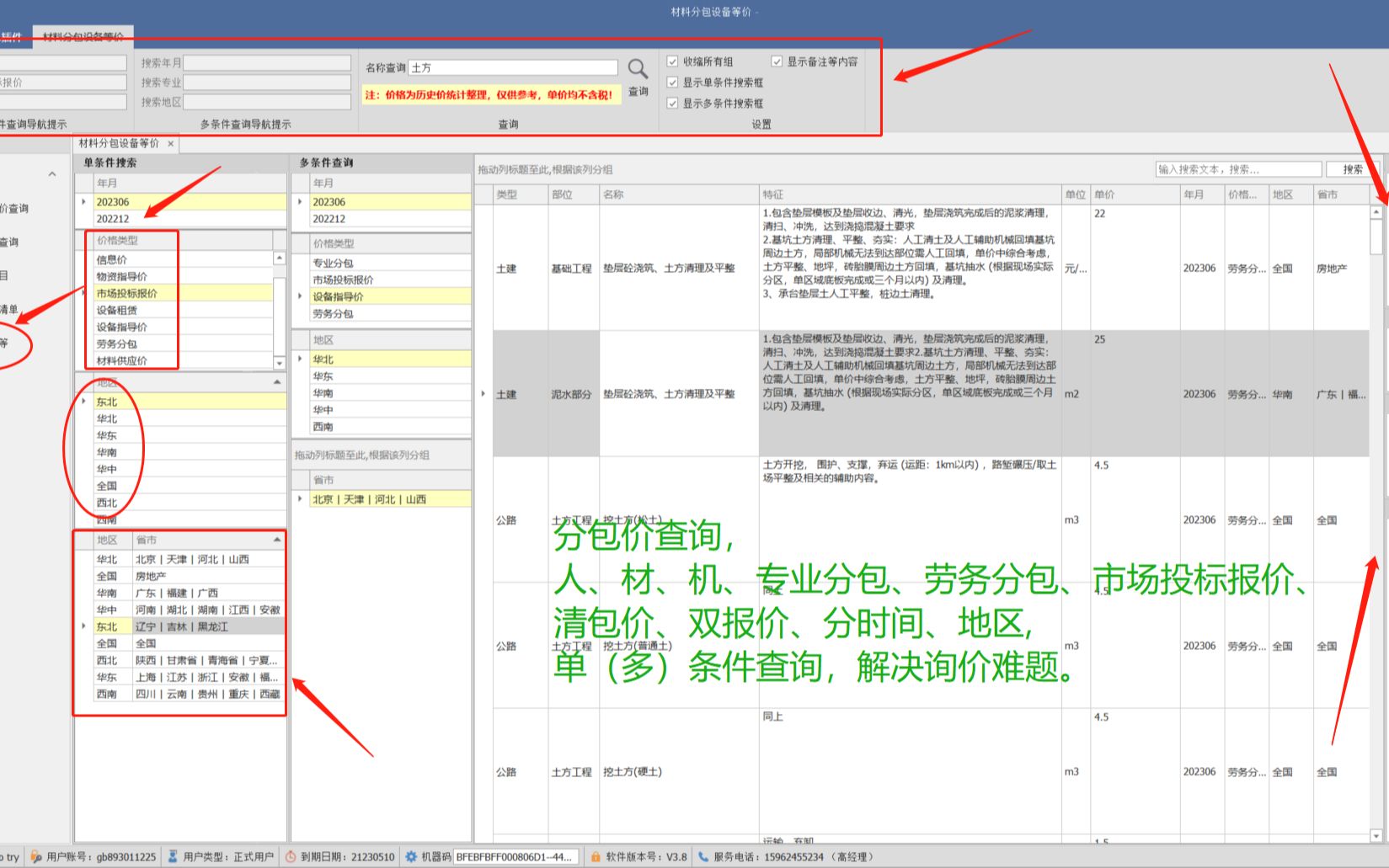Select row 辽宁 | 吉林 | 黑龙江

click(x=190, y=627)
